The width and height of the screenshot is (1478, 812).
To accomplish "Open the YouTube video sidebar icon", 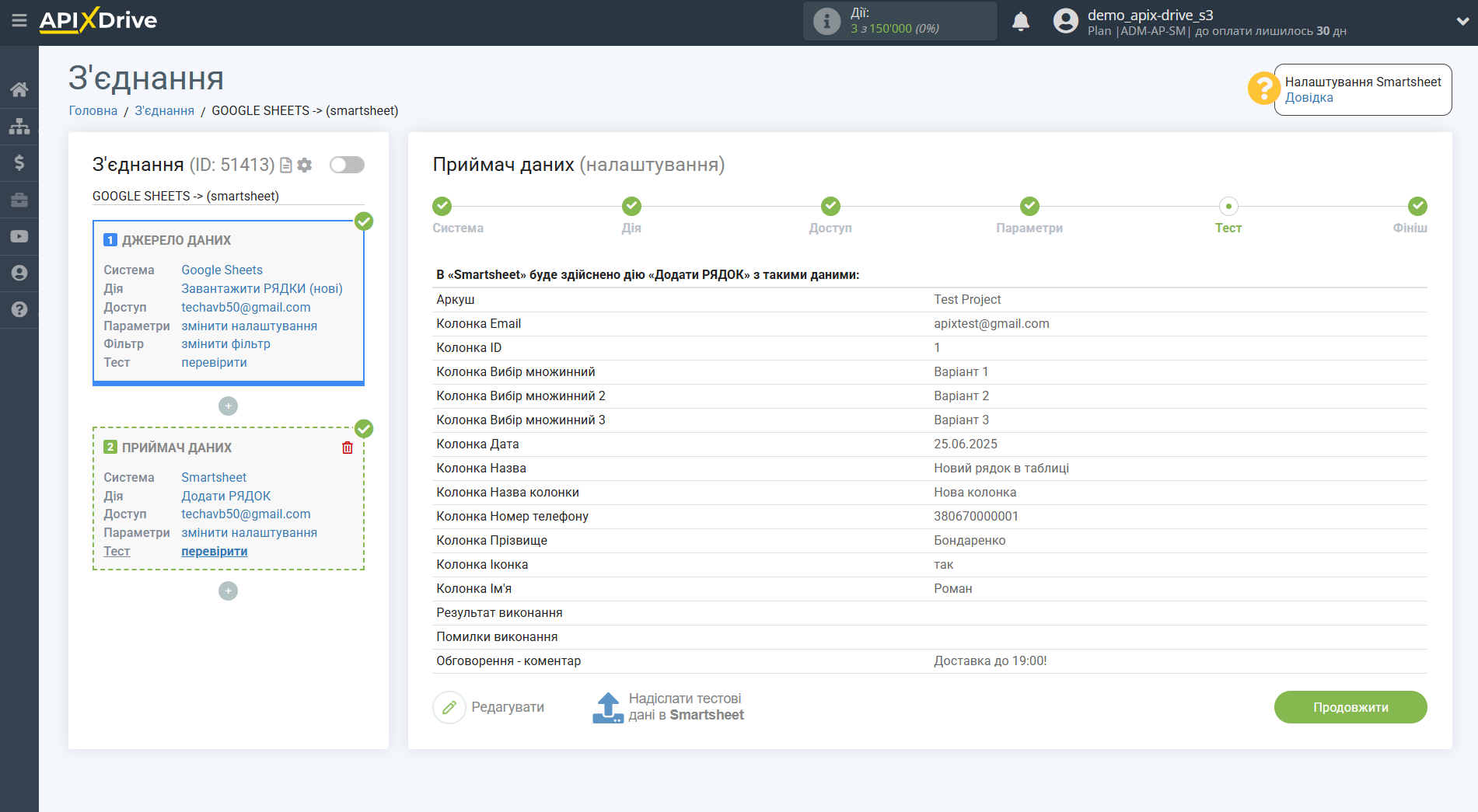I will coord(19,236).
